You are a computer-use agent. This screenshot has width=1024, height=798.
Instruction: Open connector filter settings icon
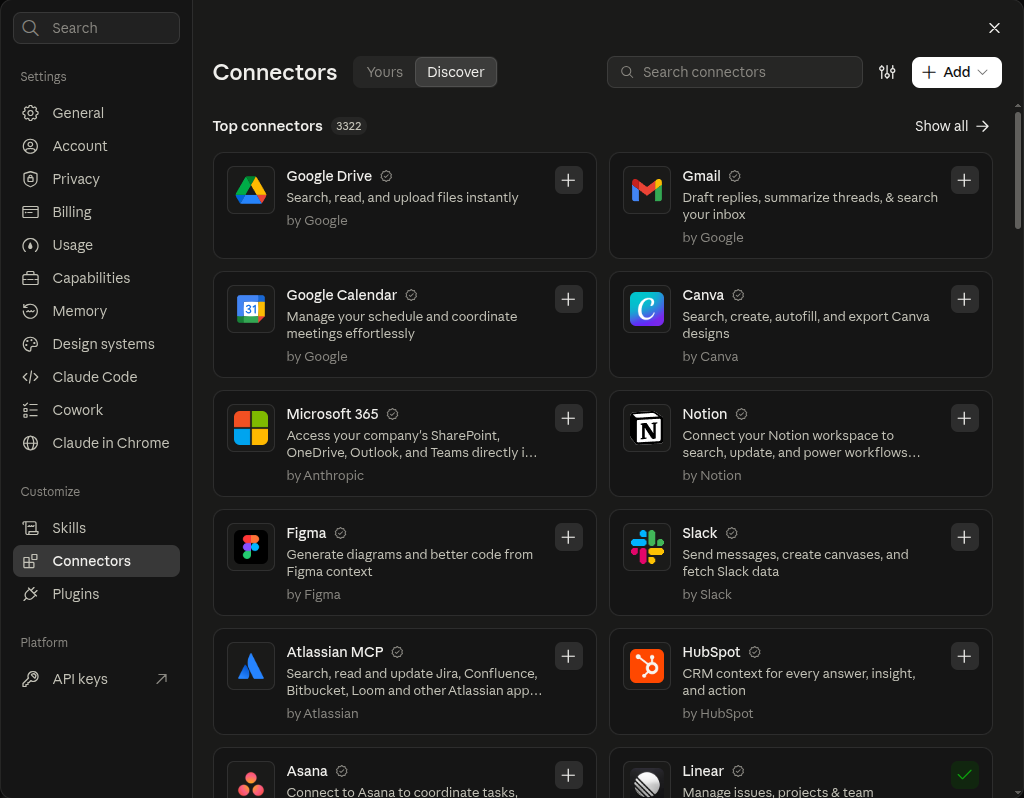coord(887,72)
